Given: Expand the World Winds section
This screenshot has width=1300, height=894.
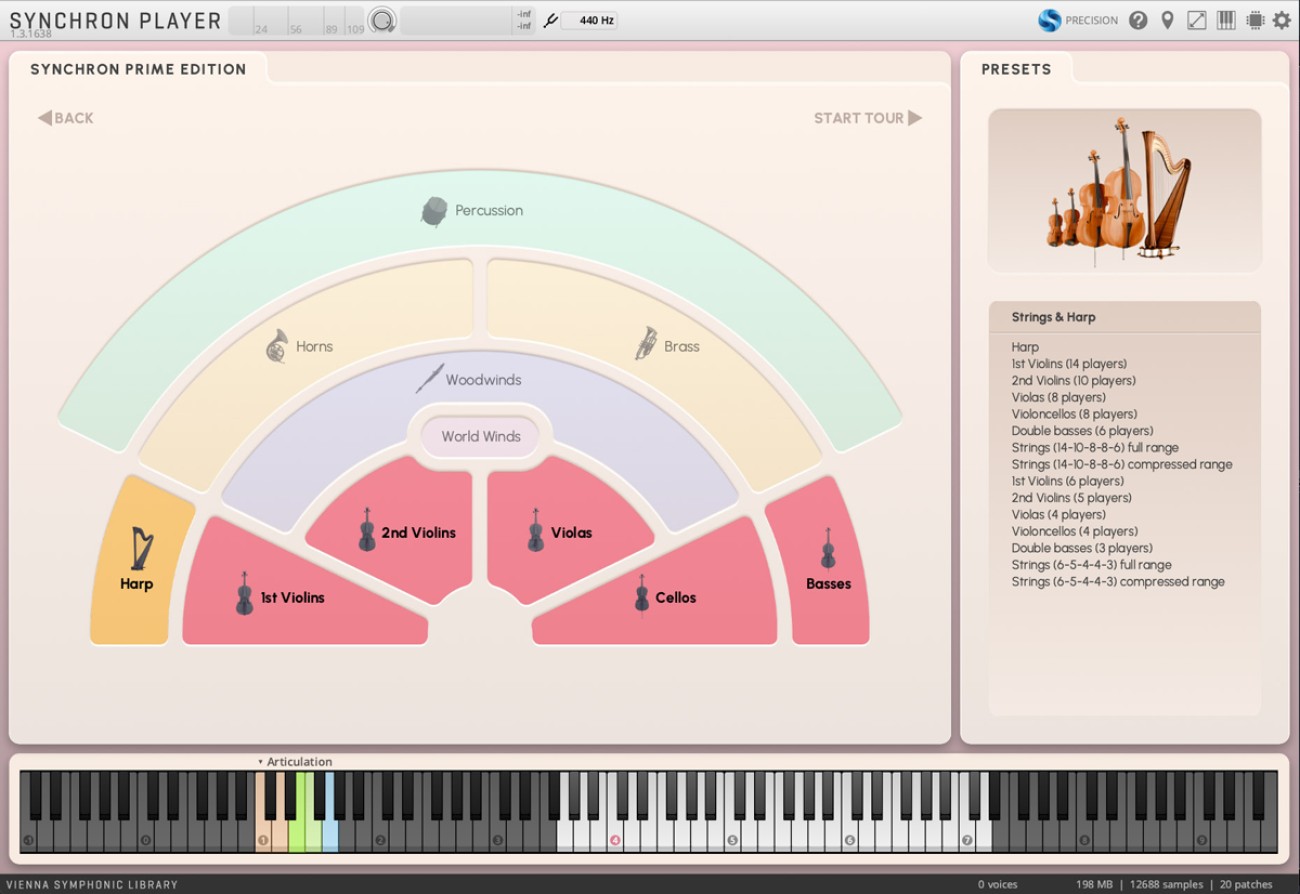Looking at the screenshot, I should tap(480, 436).
